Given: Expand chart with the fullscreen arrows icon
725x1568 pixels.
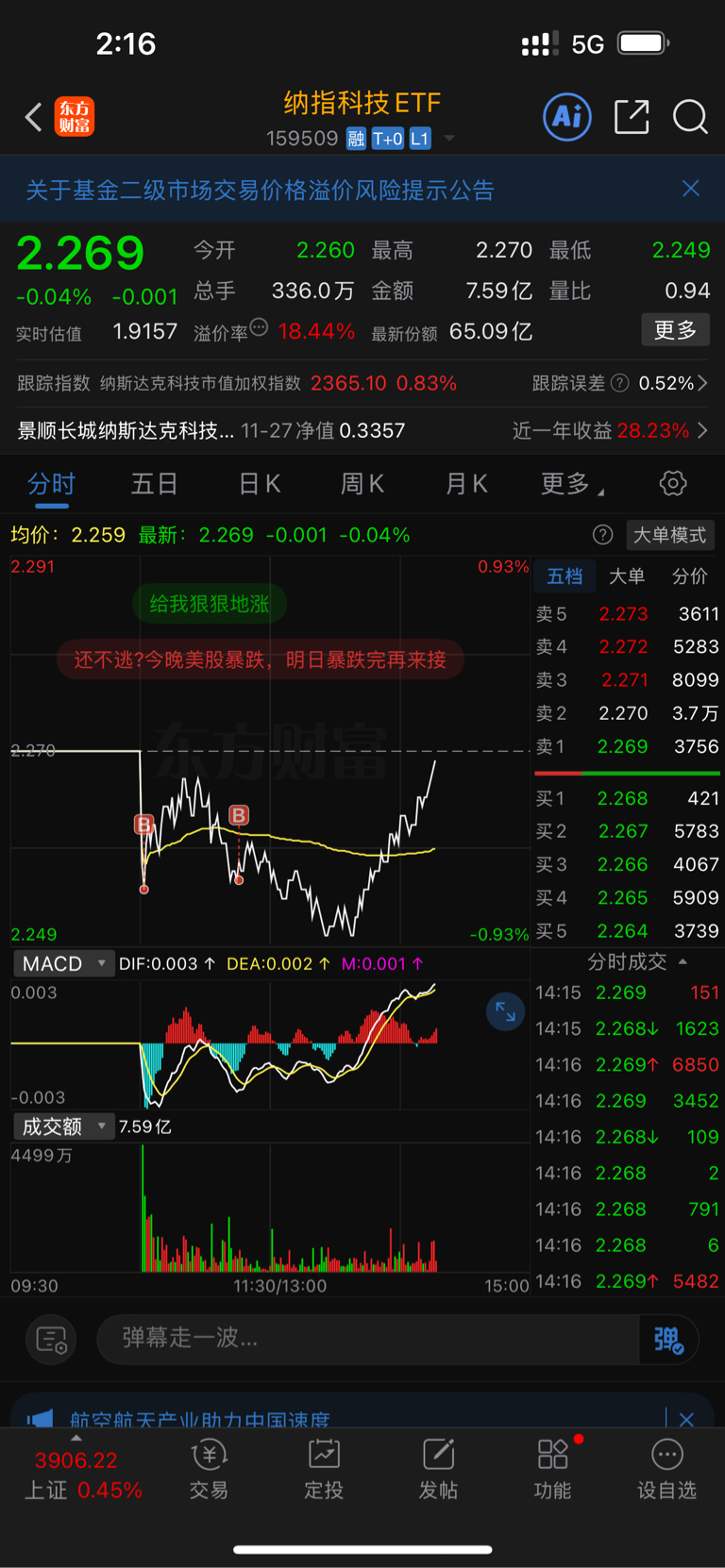Looking at the screenshot, I should [x=506, y=1012].
